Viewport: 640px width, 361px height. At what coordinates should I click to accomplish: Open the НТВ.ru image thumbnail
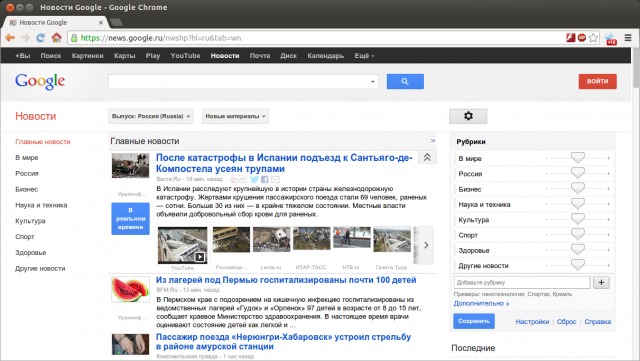(352, 238)
